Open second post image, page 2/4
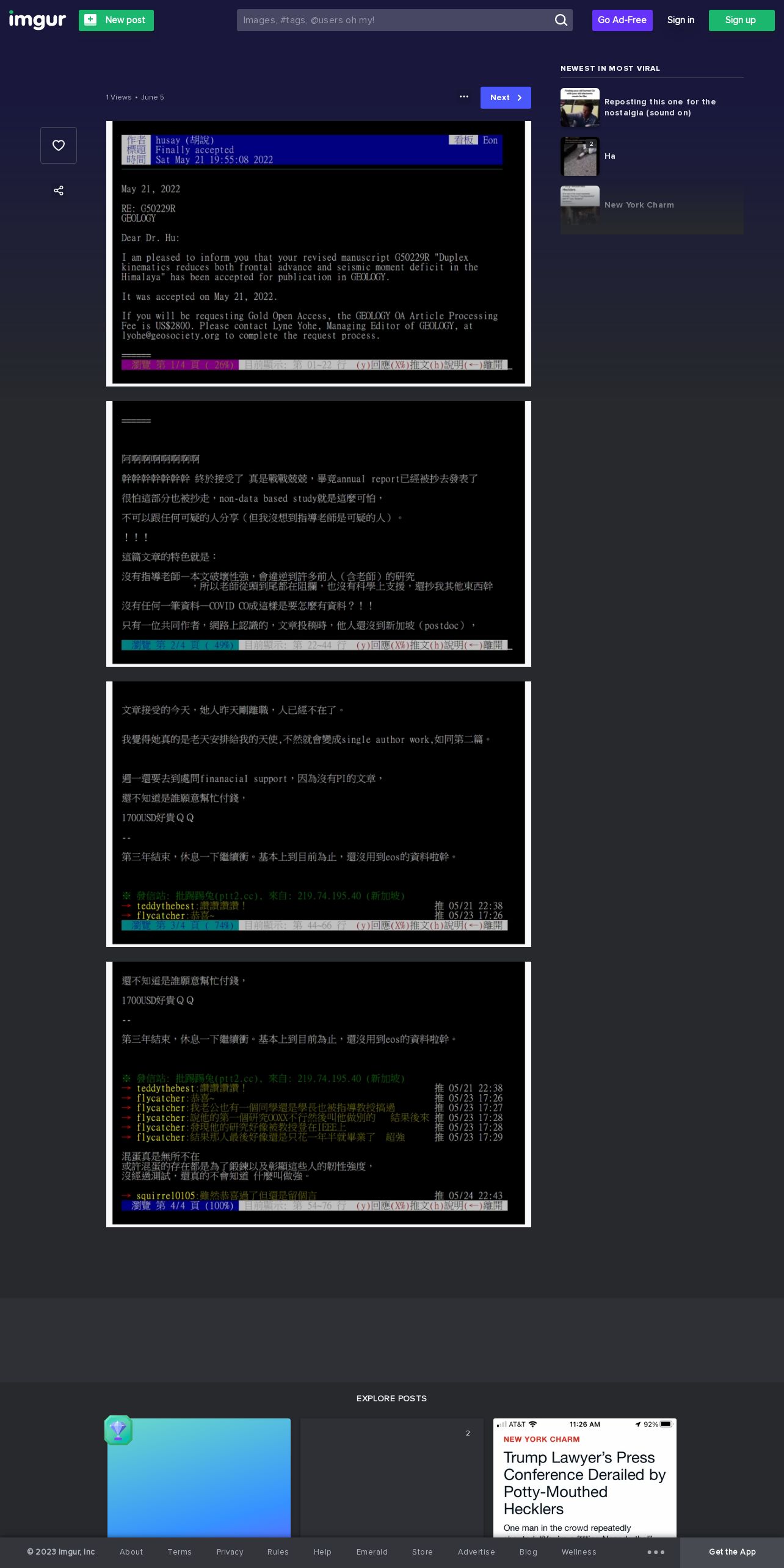Viewport: 784px width, 1568px height. [x=319, y=534]
